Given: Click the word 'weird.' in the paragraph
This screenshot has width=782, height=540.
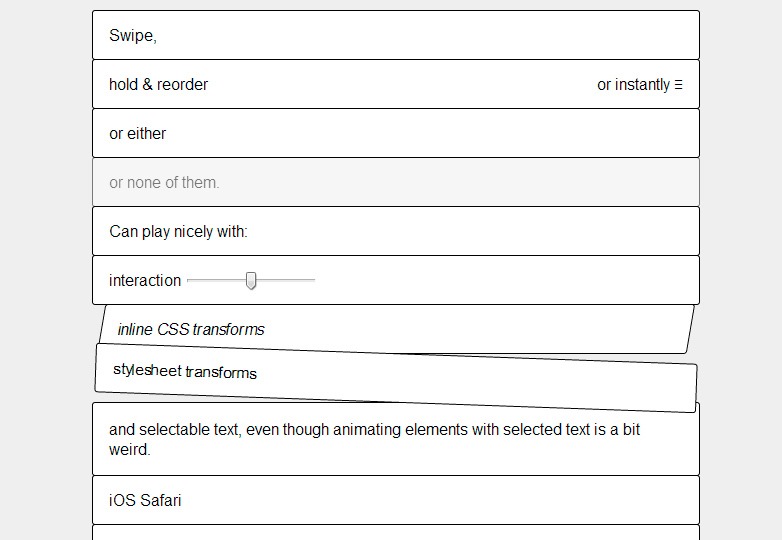Looking at the screenshot, I should point(129,450).
